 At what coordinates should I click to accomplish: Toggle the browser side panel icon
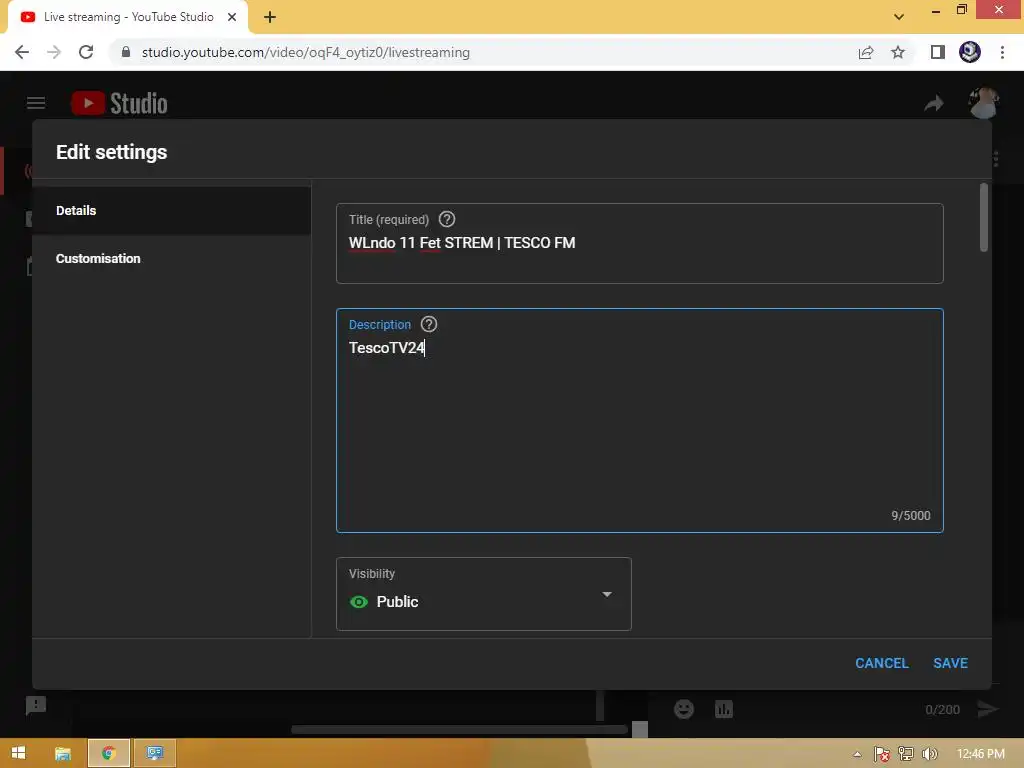coord(938,52)
